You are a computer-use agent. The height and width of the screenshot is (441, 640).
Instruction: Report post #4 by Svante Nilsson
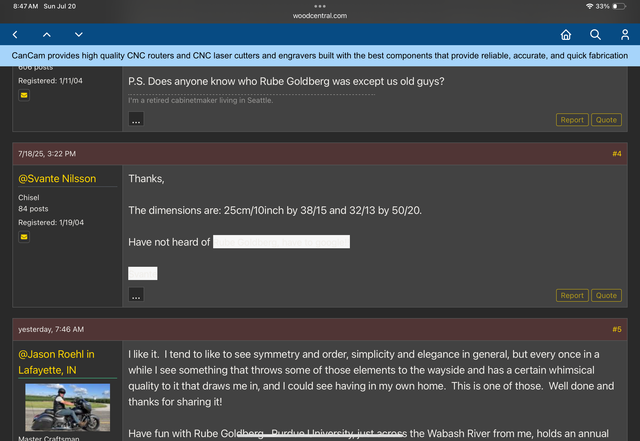[x=572, y=295]
